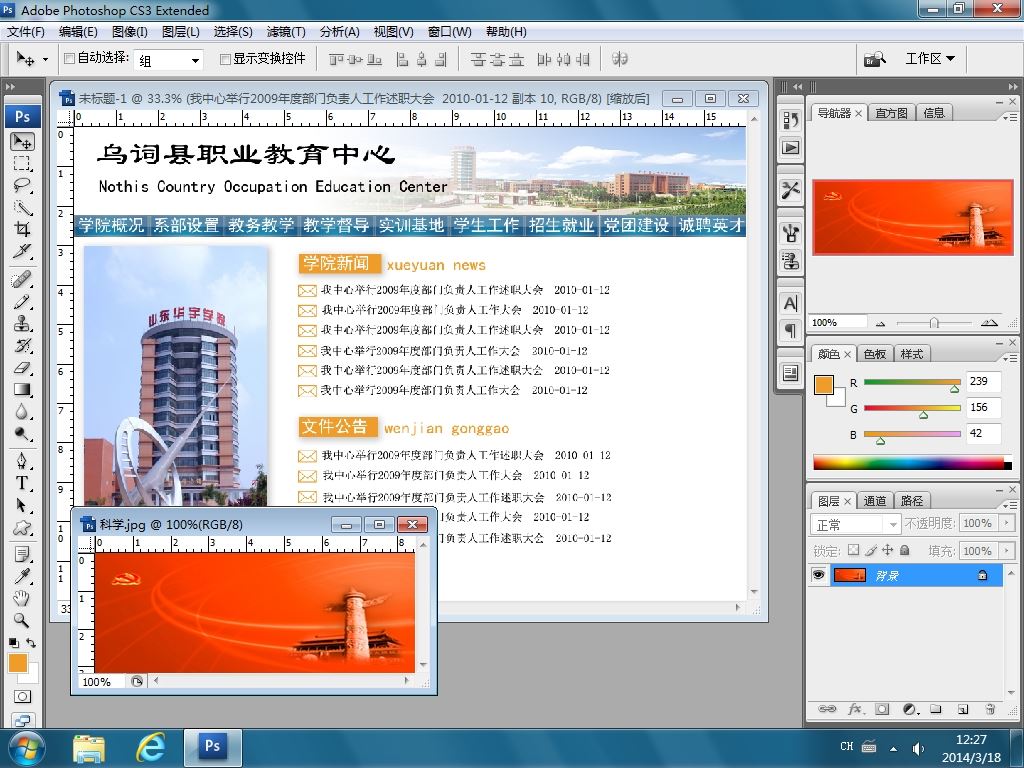Select the 背景 layer thumbnail

point(850,575)
